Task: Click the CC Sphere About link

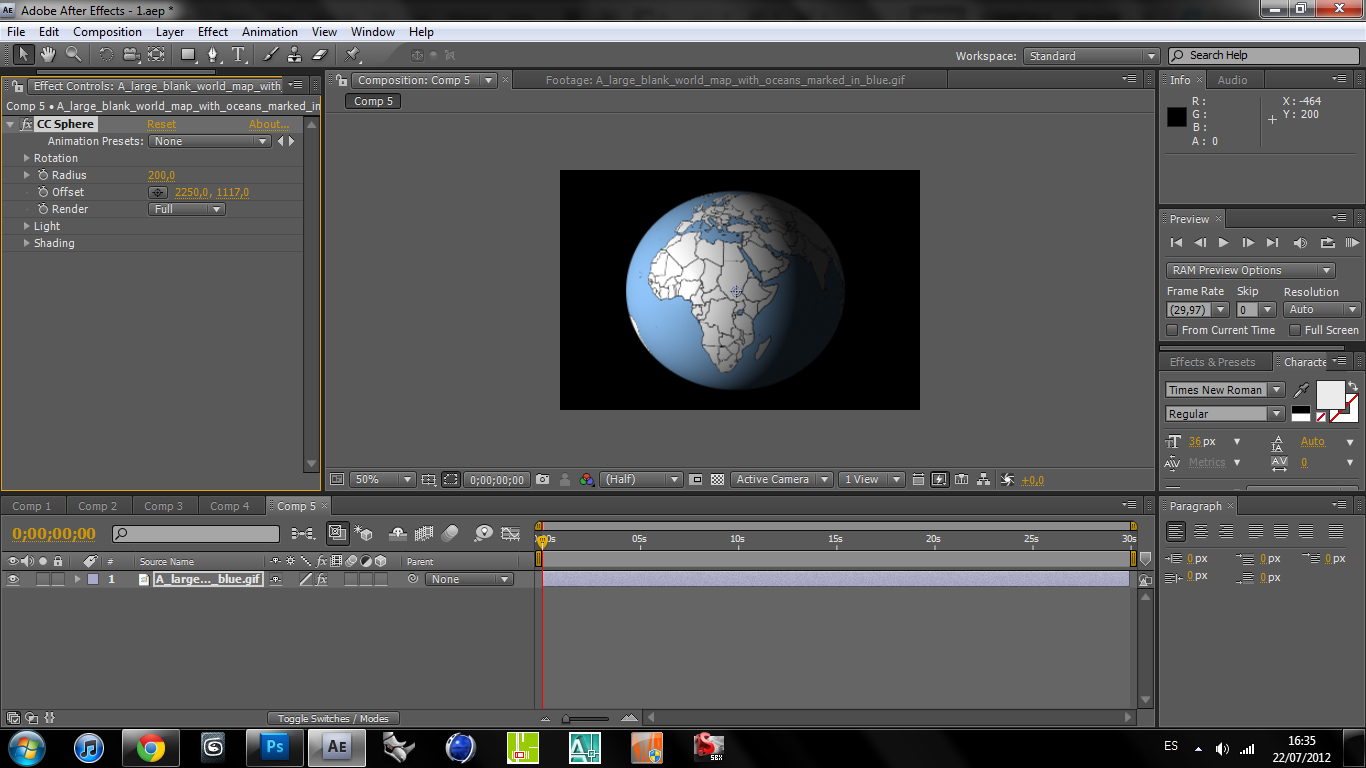Action: tap(269, 124)
